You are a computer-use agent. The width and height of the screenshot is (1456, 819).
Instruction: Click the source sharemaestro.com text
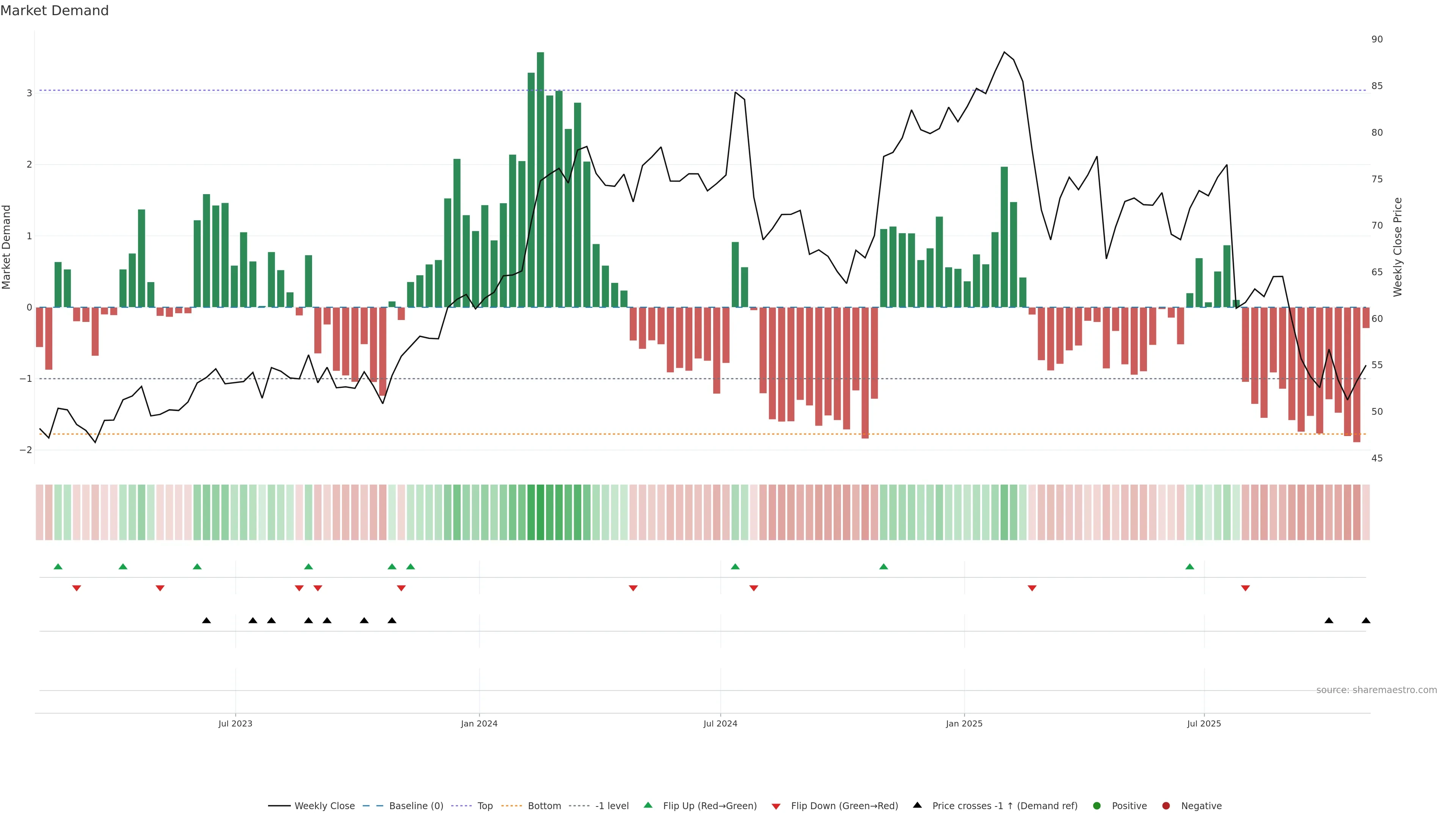[1376, 690]
